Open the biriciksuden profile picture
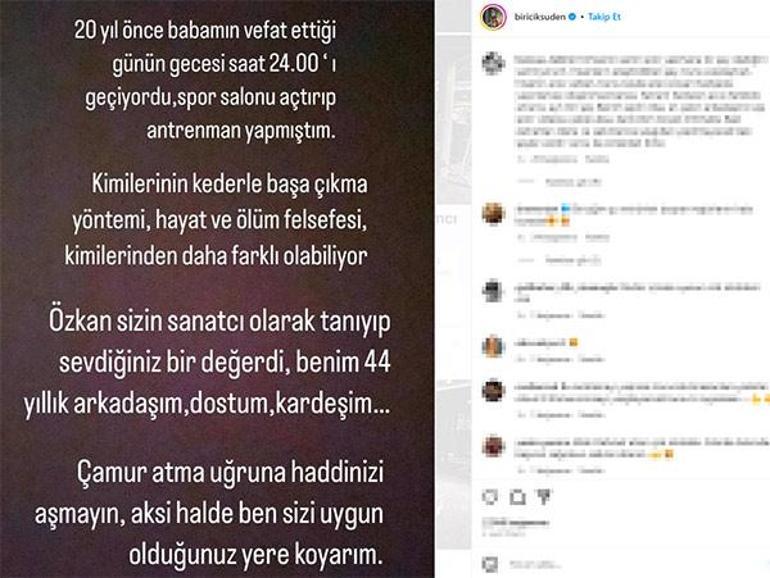This screenshot has width=770, height=578. click(494, 17)
